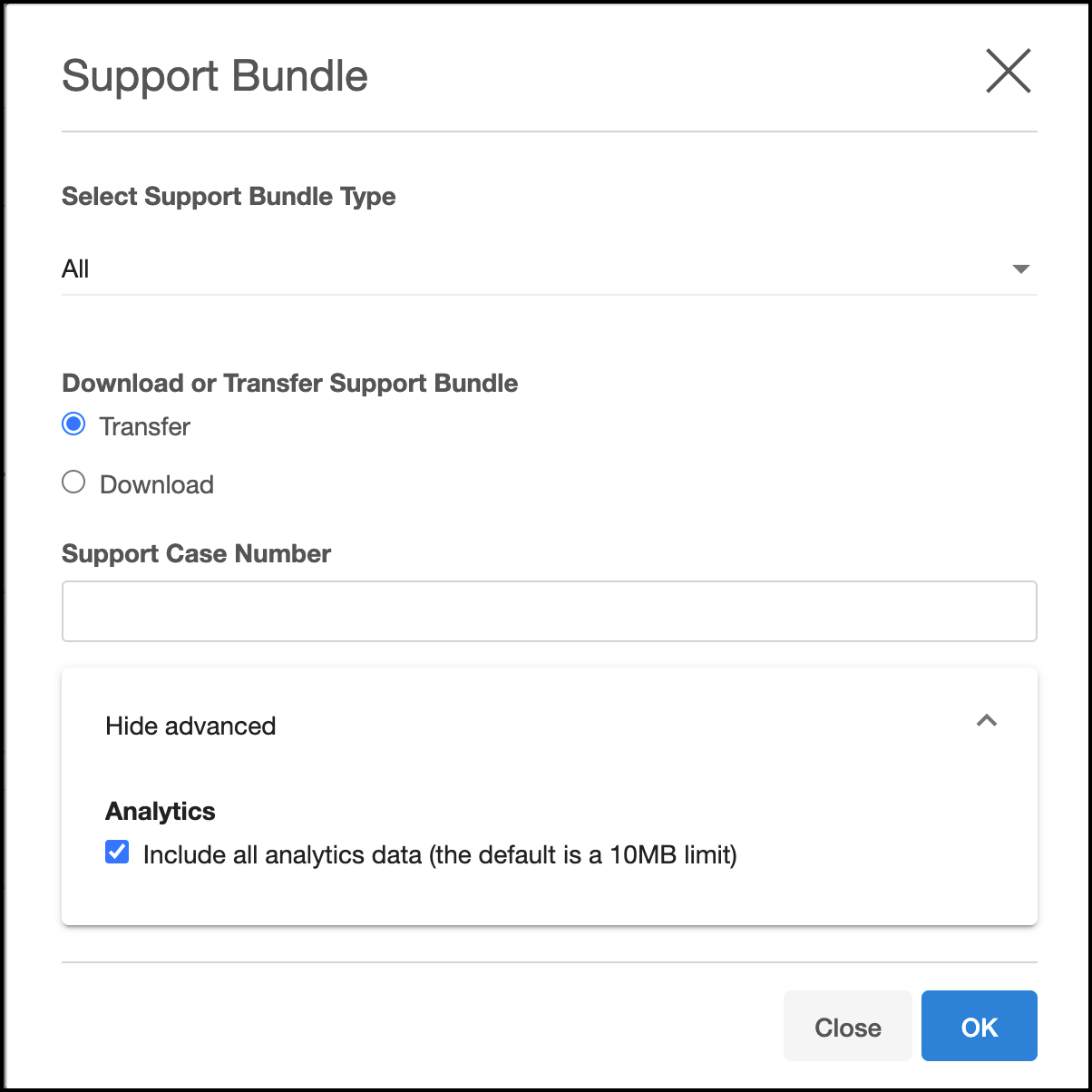Viewport: 1092px width, 1092px height.
Task: Click the 'All' value in bundle type selector
Action: [76, 269]
